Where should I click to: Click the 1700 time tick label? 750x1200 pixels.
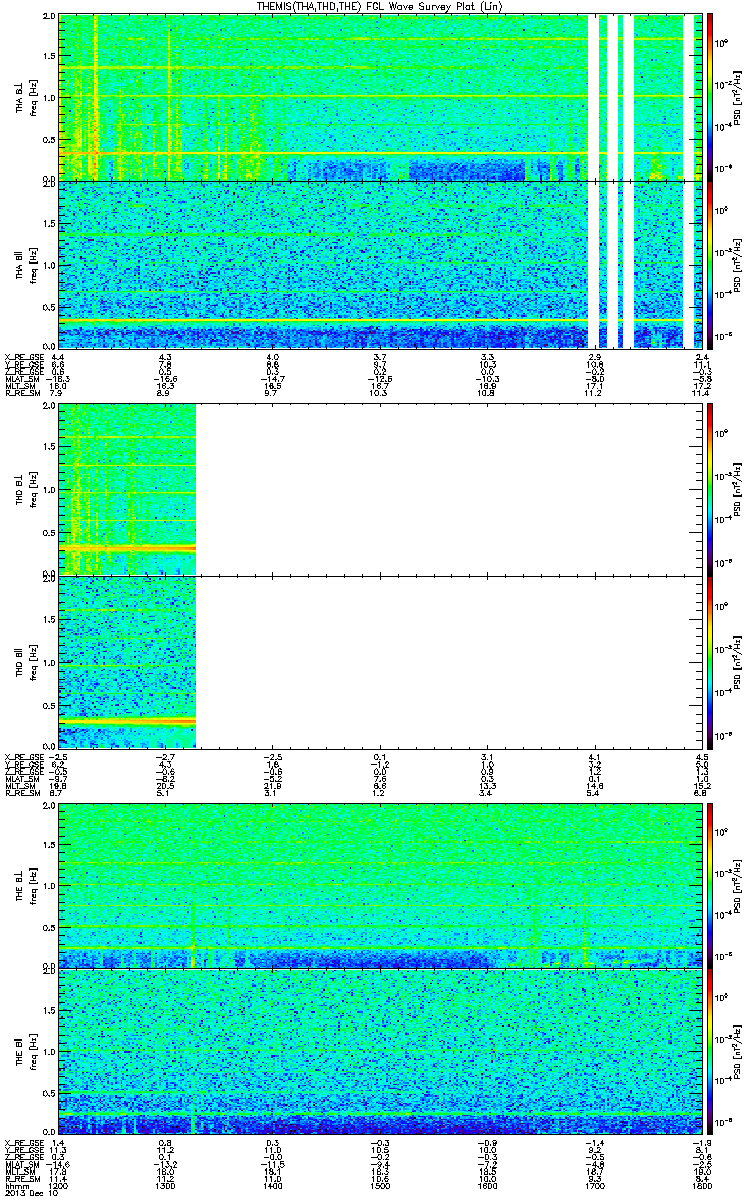593,1184
